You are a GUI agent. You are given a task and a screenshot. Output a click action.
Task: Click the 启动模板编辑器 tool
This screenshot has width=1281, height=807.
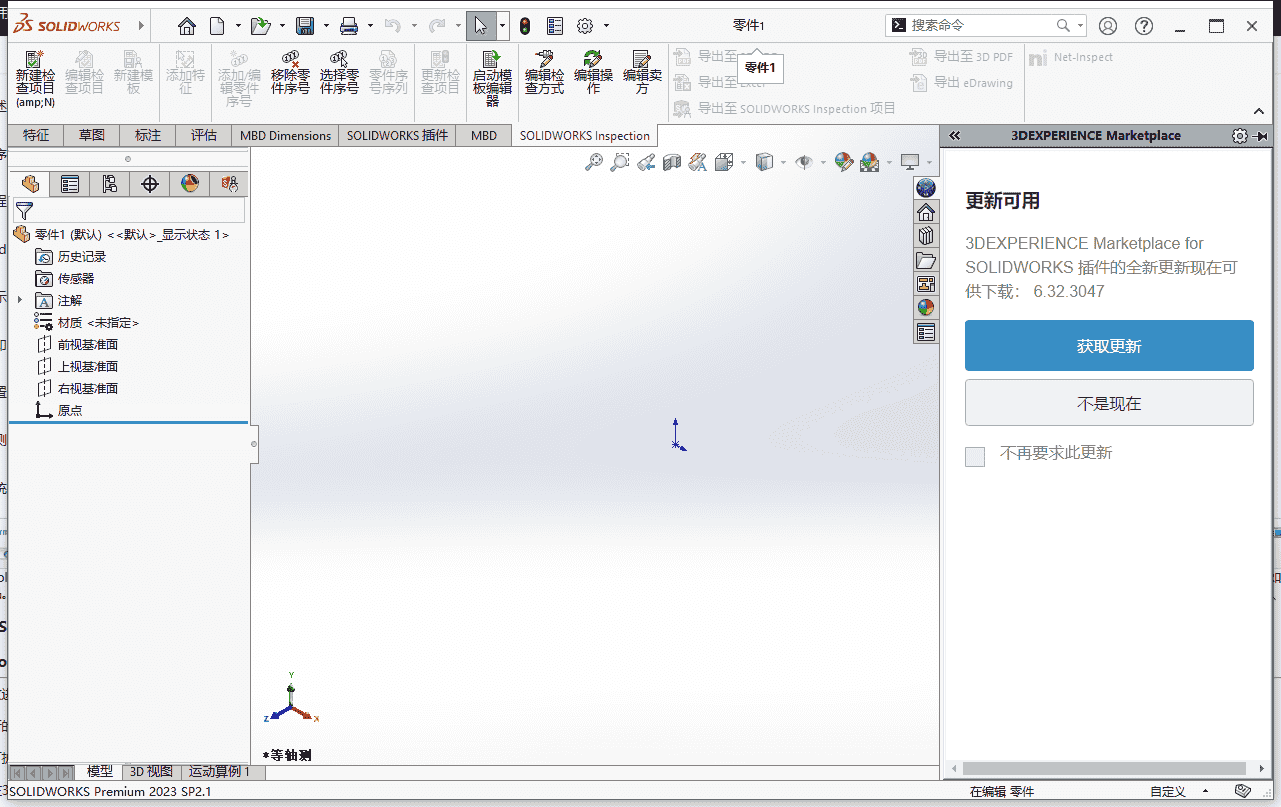point(491,75)
